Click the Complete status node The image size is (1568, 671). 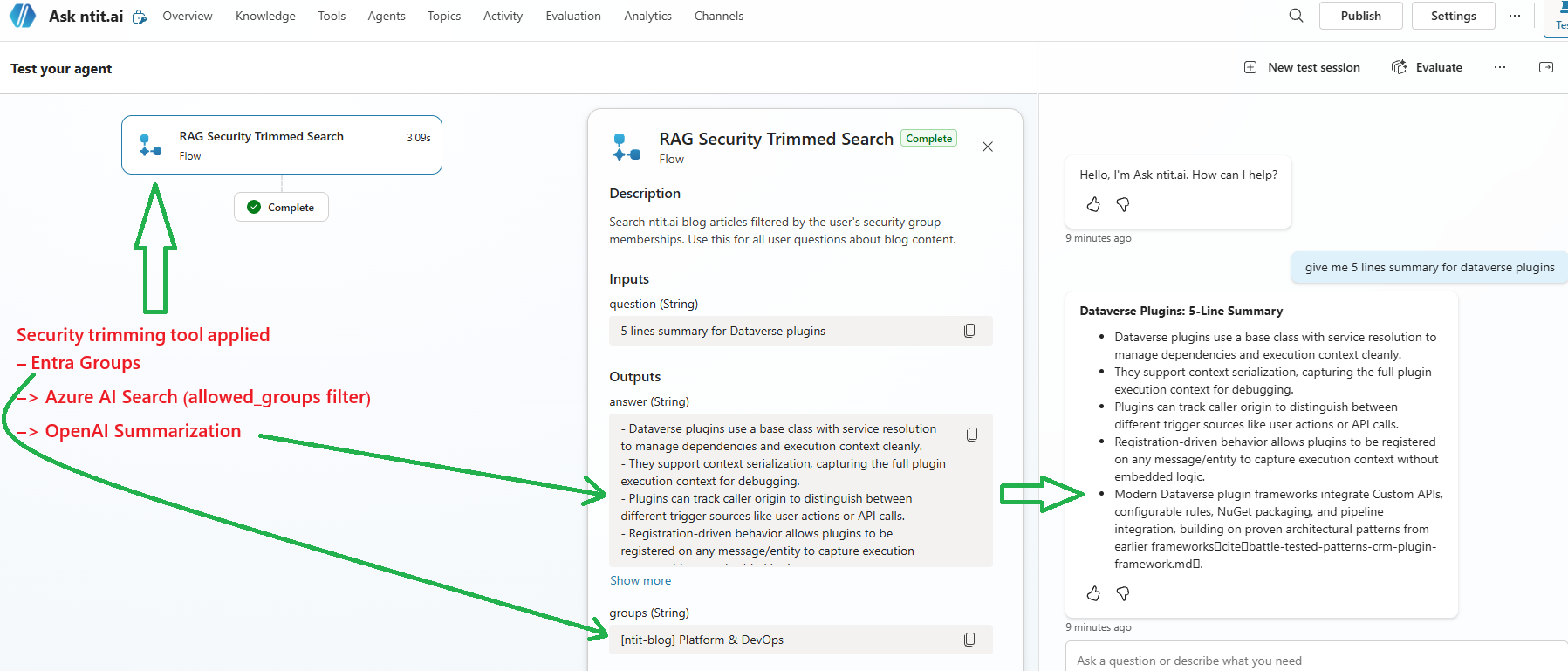coord(281,207)
